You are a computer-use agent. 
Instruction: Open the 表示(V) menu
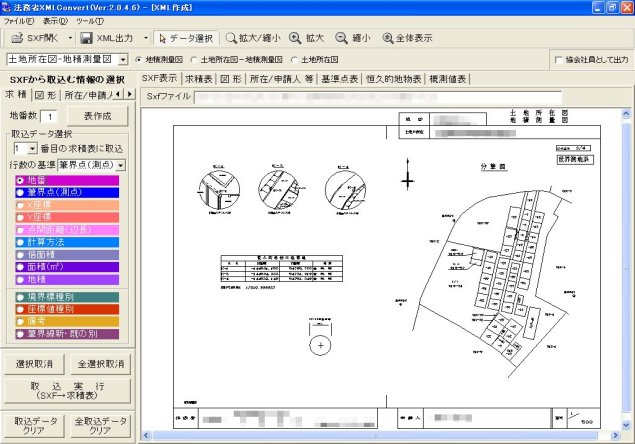55,20
